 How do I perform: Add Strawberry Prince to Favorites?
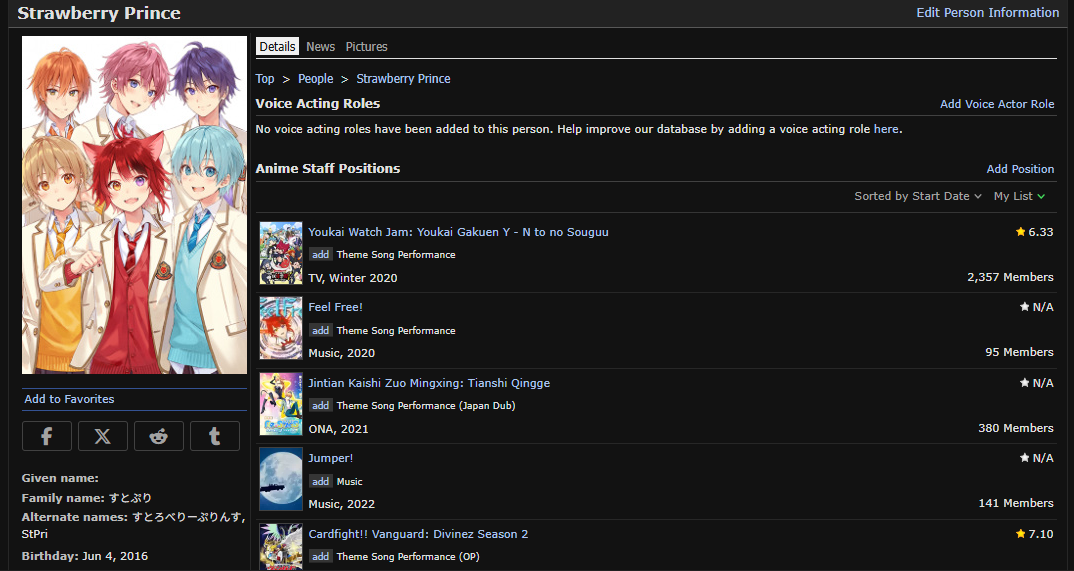[69, 399]
